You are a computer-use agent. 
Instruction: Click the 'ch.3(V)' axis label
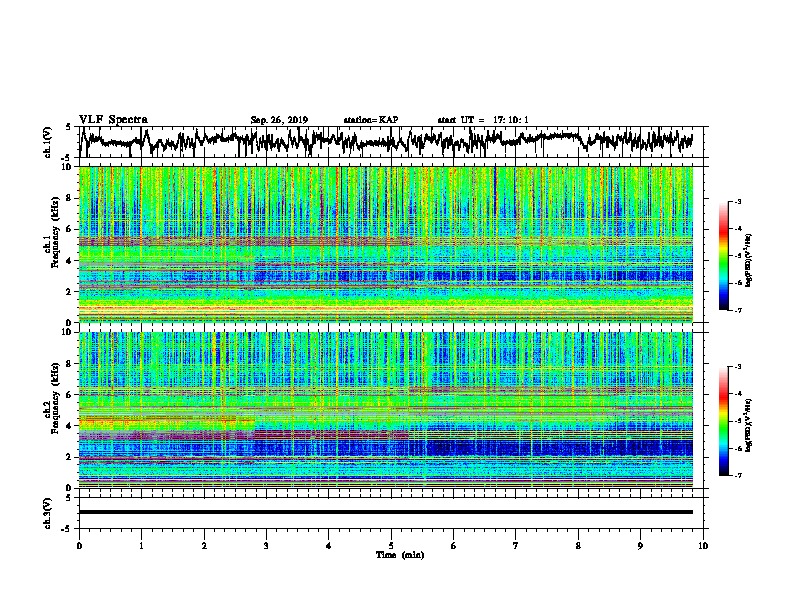(48, 513)
